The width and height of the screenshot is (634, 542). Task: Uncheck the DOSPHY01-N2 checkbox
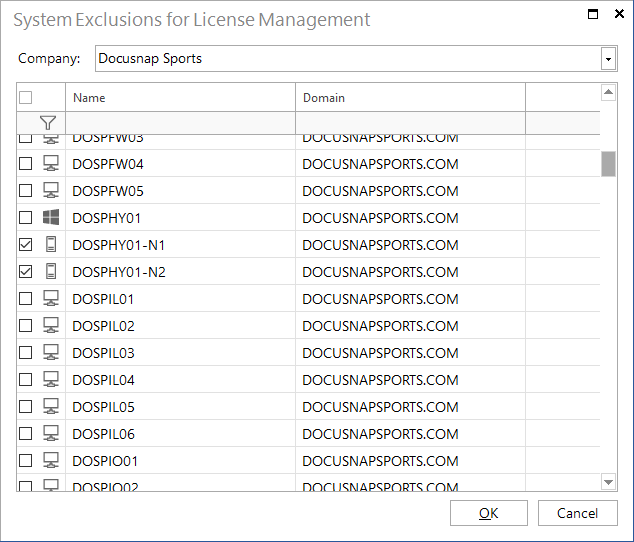pos(25,272)
